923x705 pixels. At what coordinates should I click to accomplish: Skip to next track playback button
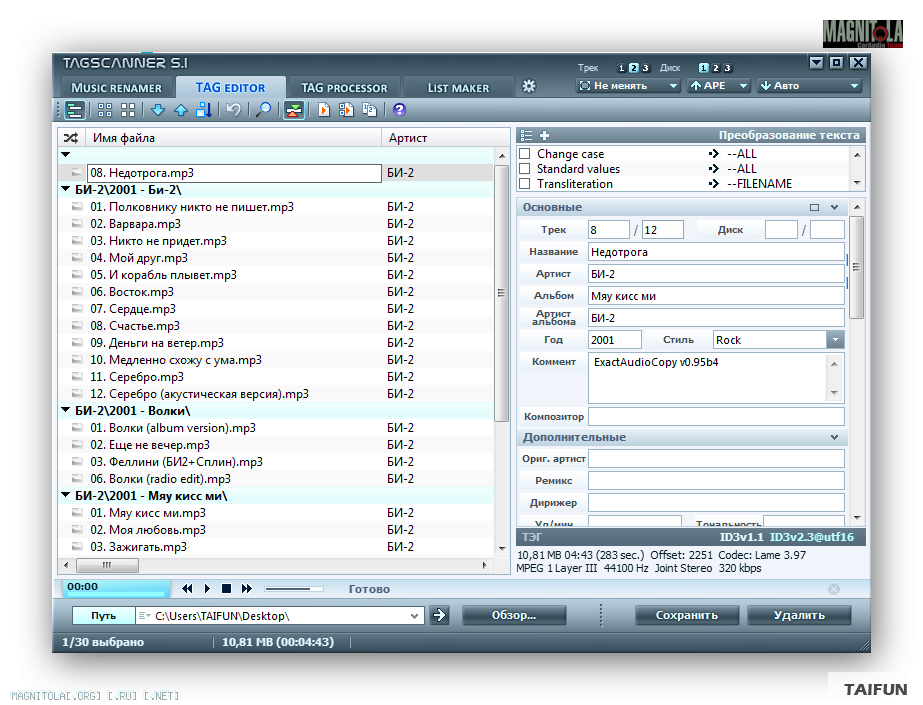[x=247, y=588]
